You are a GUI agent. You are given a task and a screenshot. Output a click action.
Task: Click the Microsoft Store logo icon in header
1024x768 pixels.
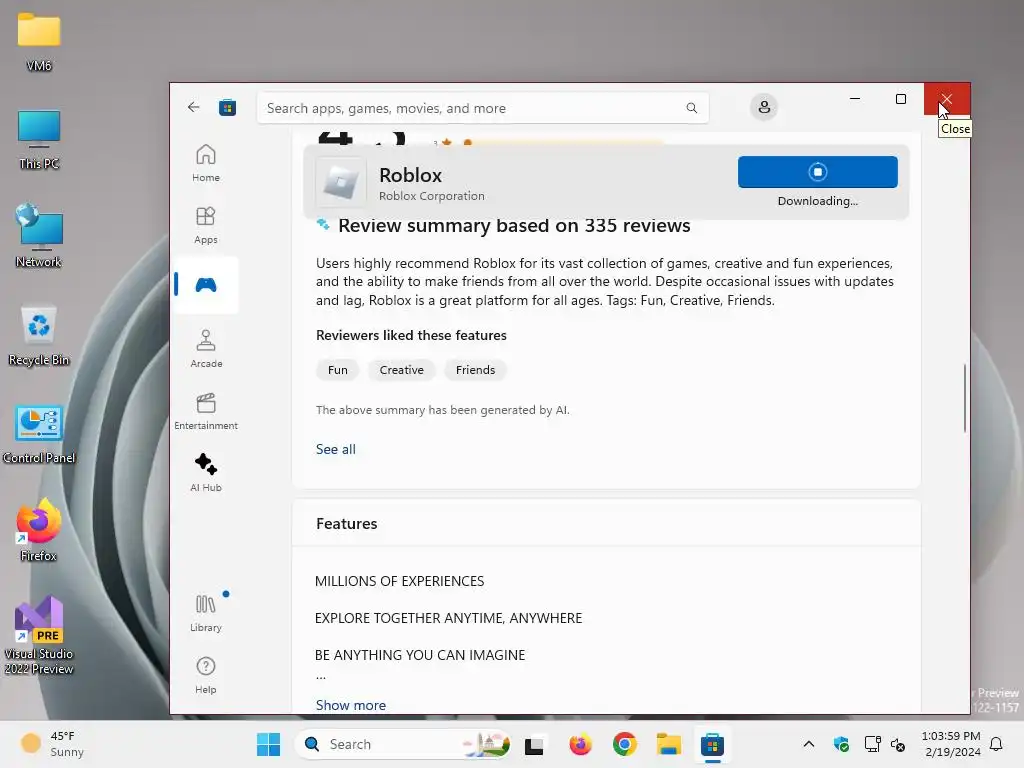[227, 108]
